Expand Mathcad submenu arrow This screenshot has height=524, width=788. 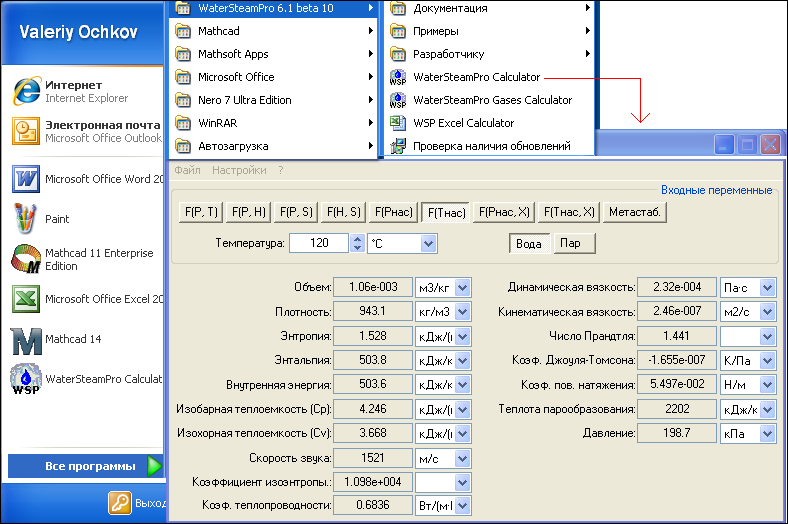point(370,31)
